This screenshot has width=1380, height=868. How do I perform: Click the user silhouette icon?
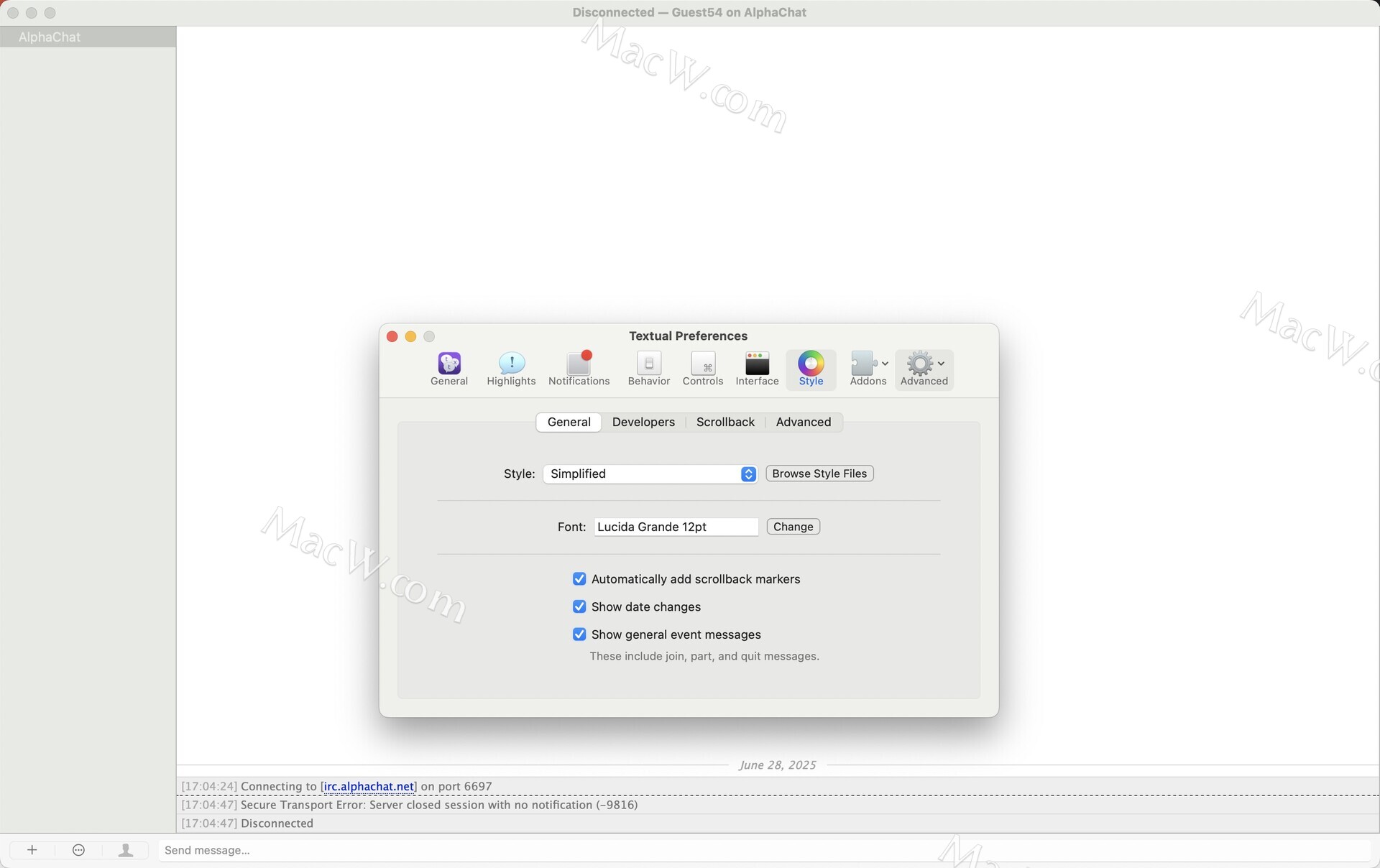pos(126,850)
